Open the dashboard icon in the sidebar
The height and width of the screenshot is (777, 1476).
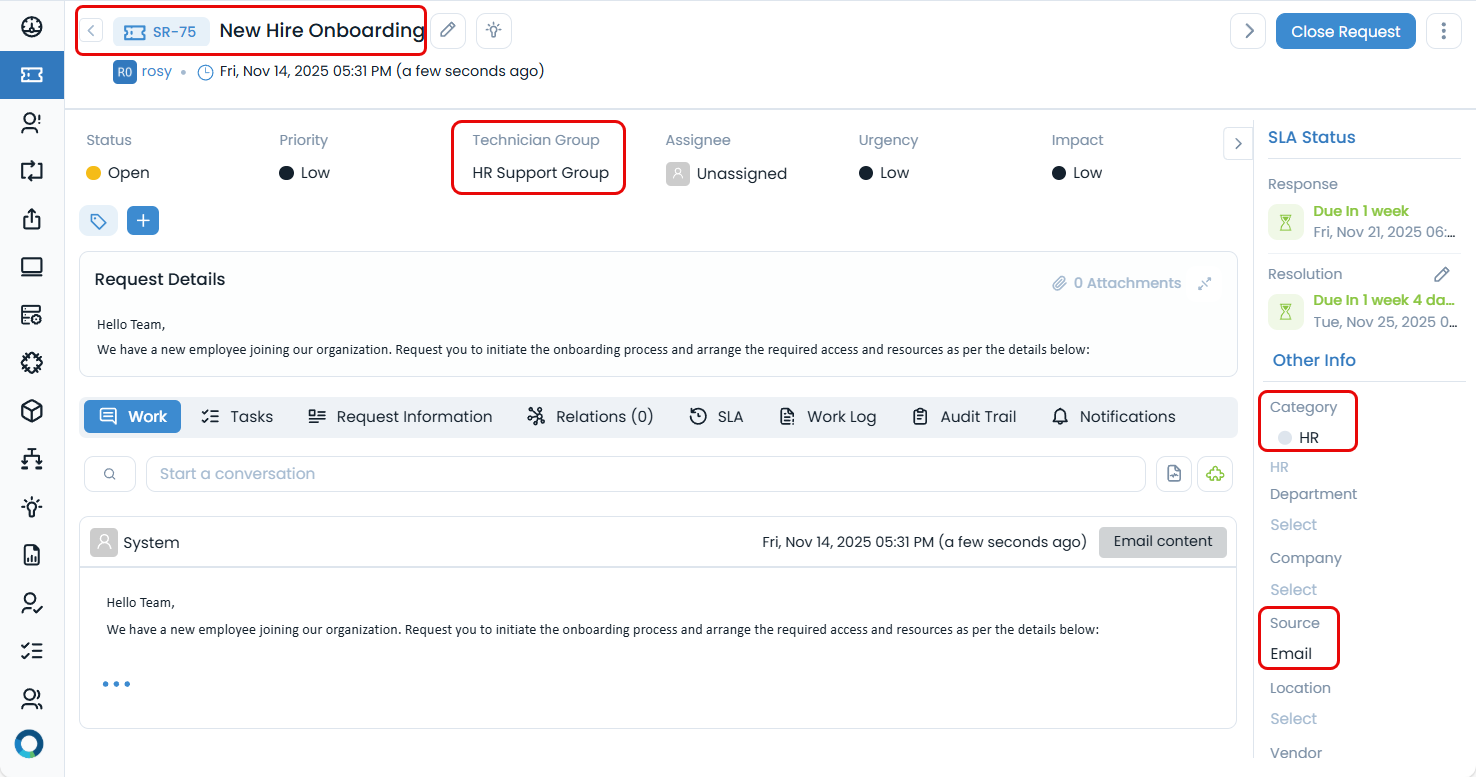pos(32,27)
